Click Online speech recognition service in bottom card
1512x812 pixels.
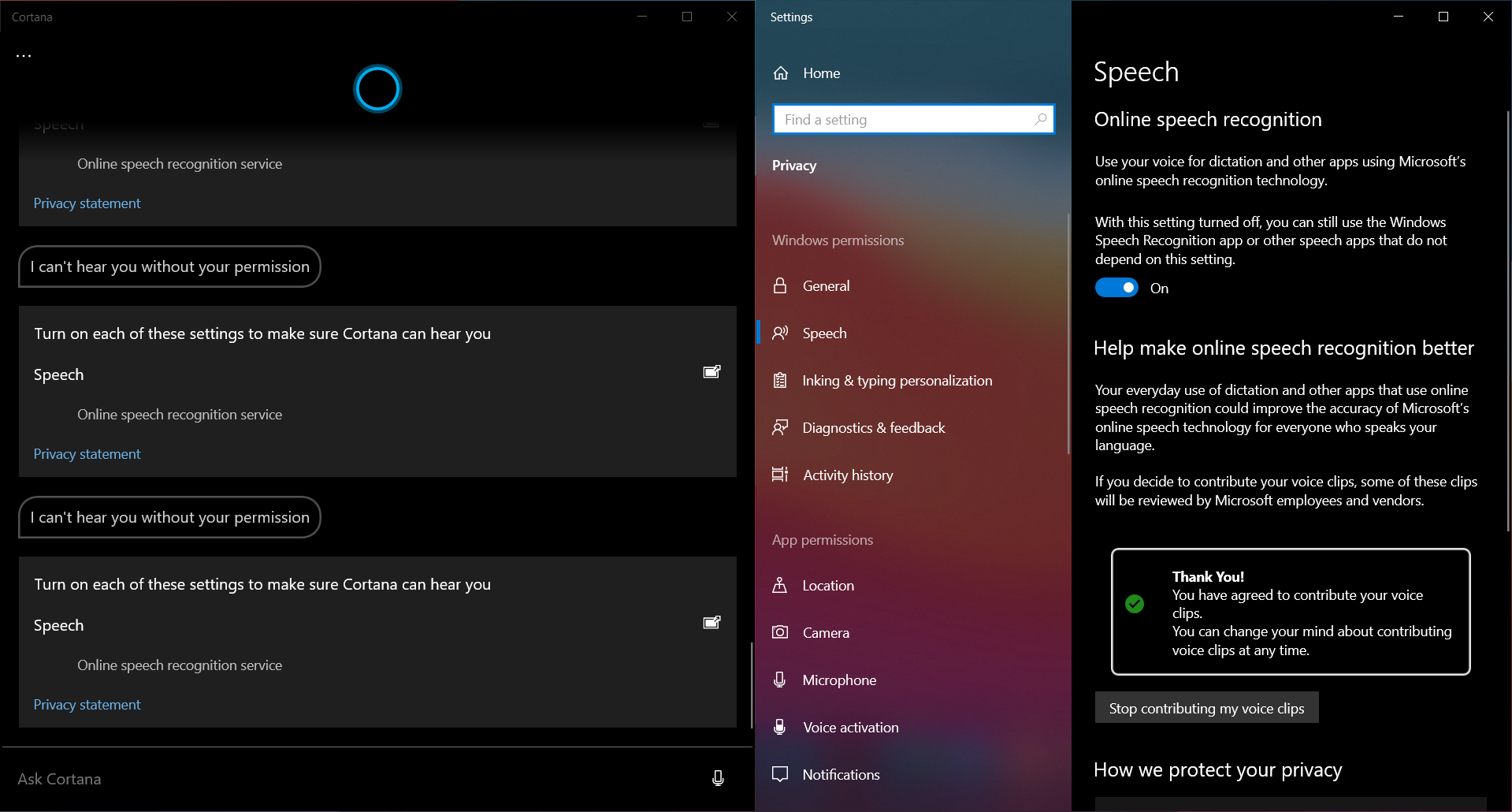(180, 665)
